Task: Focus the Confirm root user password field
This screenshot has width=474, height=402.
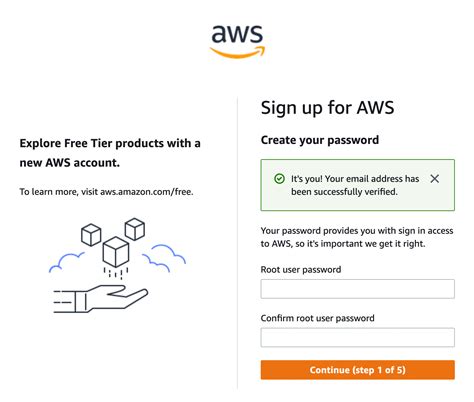Action: [x=357, y=337]
